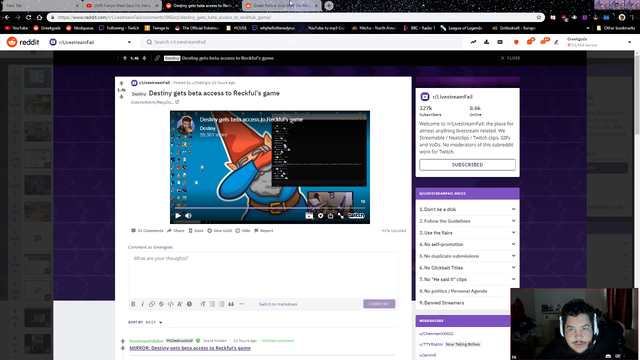Open the 33 Comments link
640x360 pixels.
(x=147, y=231)
